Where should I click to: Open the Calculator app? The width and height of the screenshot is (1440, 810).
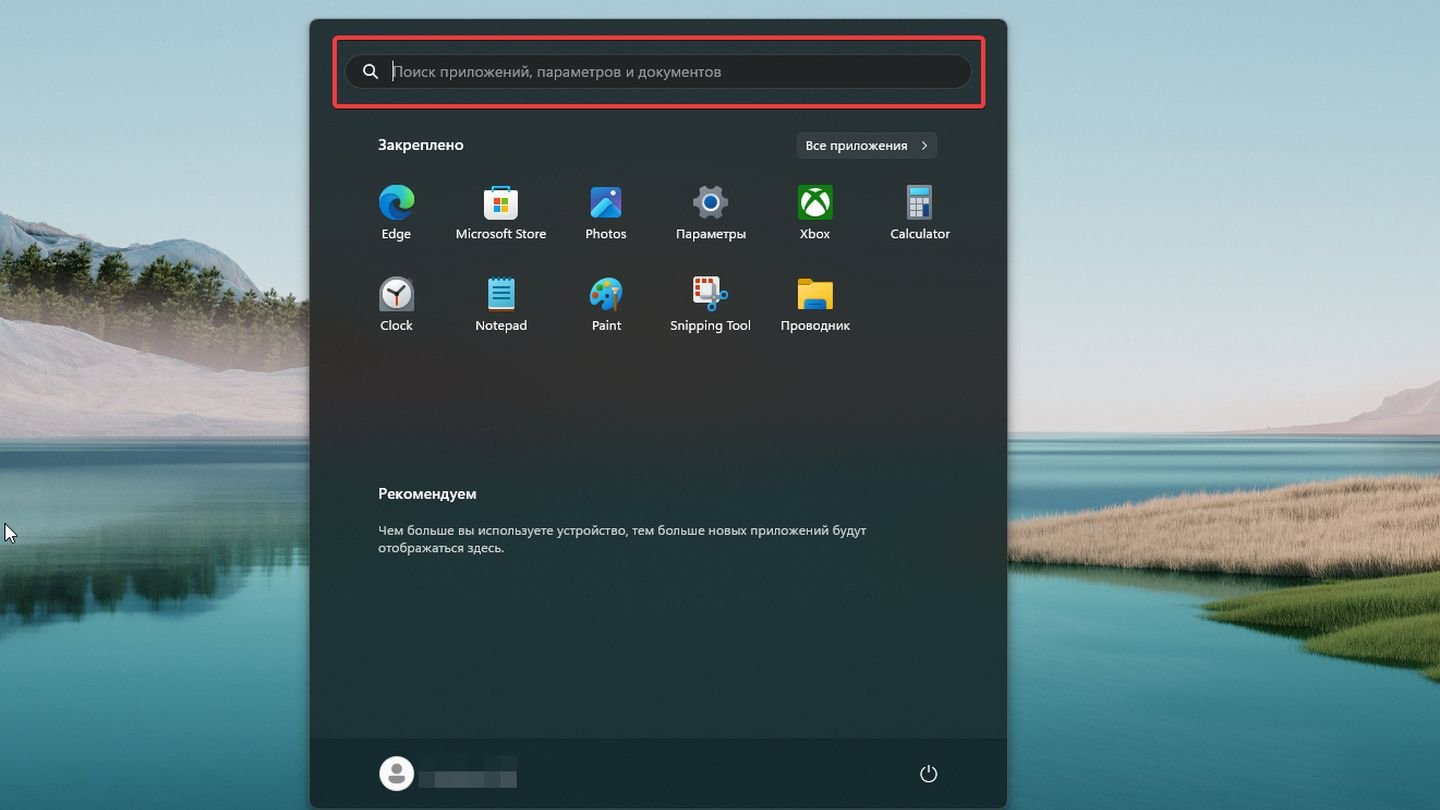tap(920, 203)
